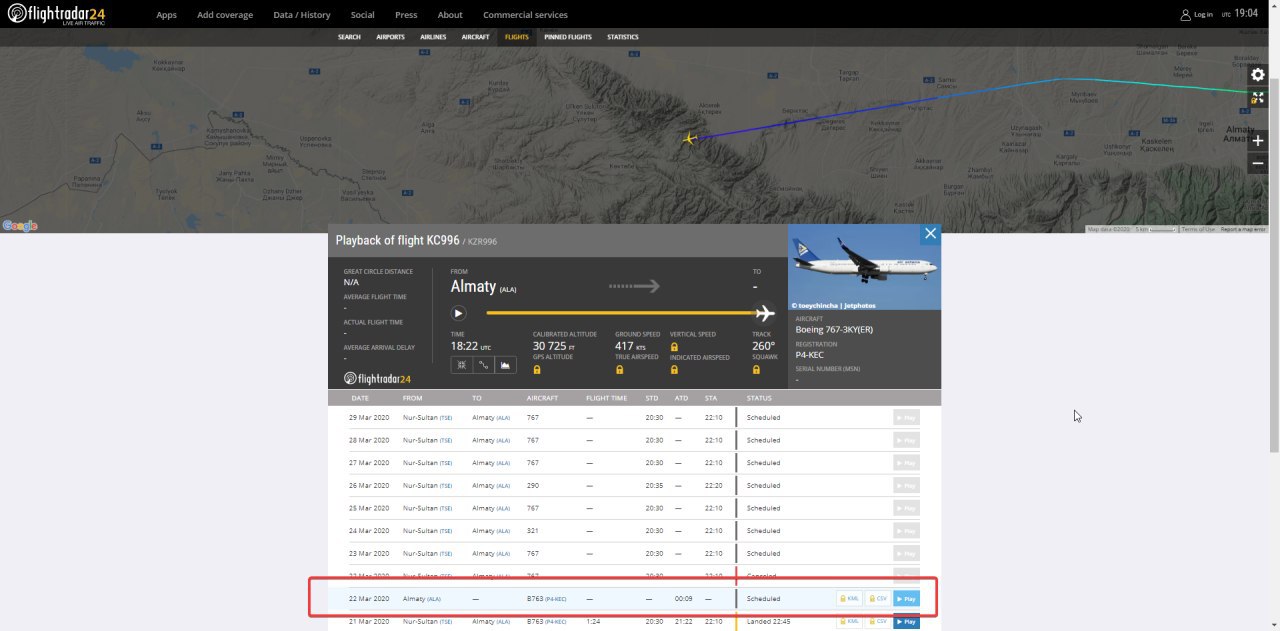Image resolution: width=1280 pixels, height=631 pixels.
Task: Toggle the map fullscreen icon
Action: pyautogui.click(x=1258, y=98)
